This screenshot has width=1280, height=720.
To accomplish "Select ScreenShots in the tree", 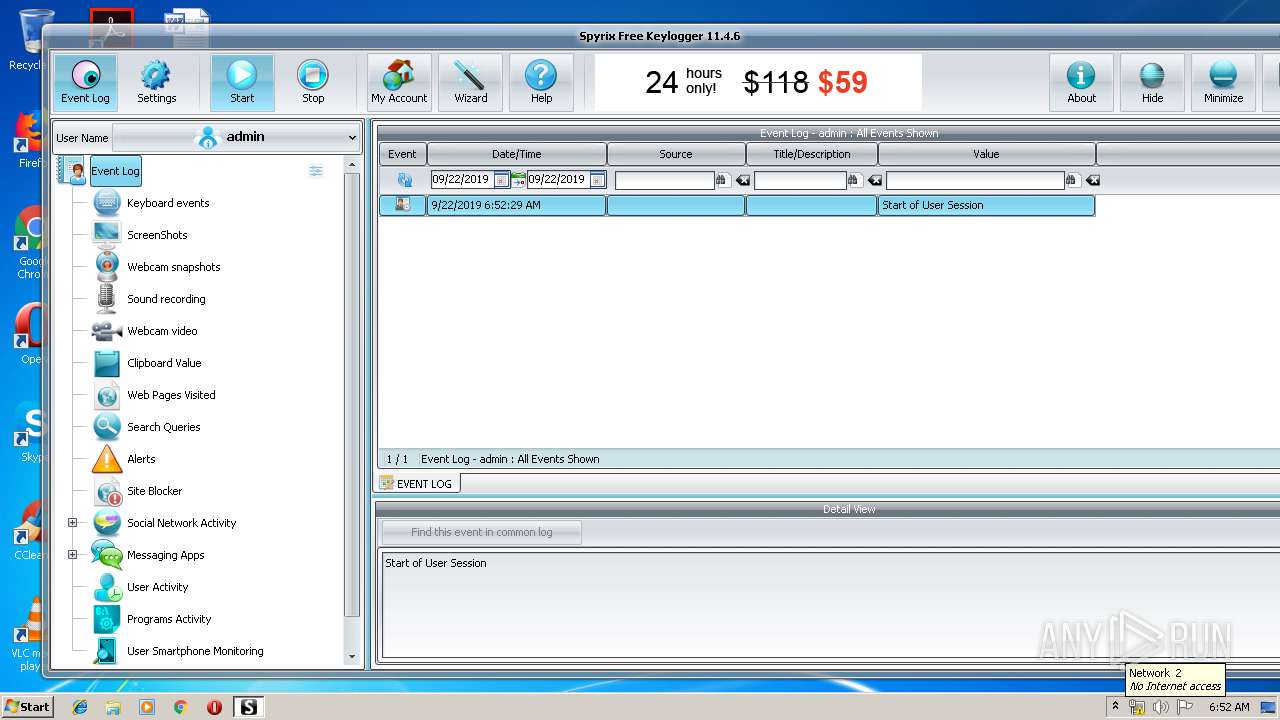I will pyautogui.click(x=157, y=235).
